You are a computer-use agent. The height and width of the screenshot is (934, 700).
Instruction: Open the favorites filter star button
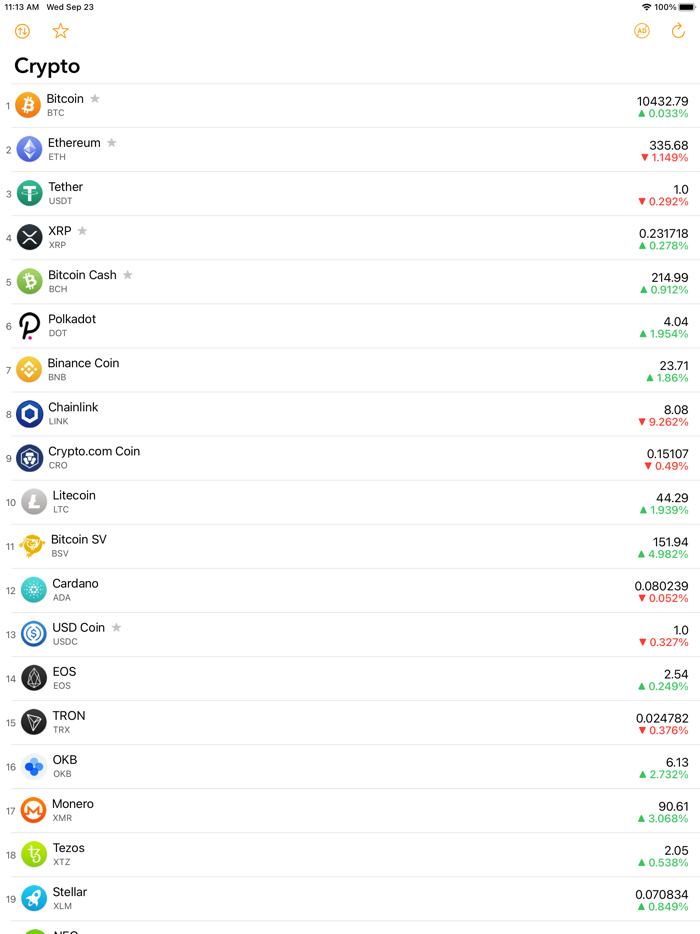coord(60,31)
